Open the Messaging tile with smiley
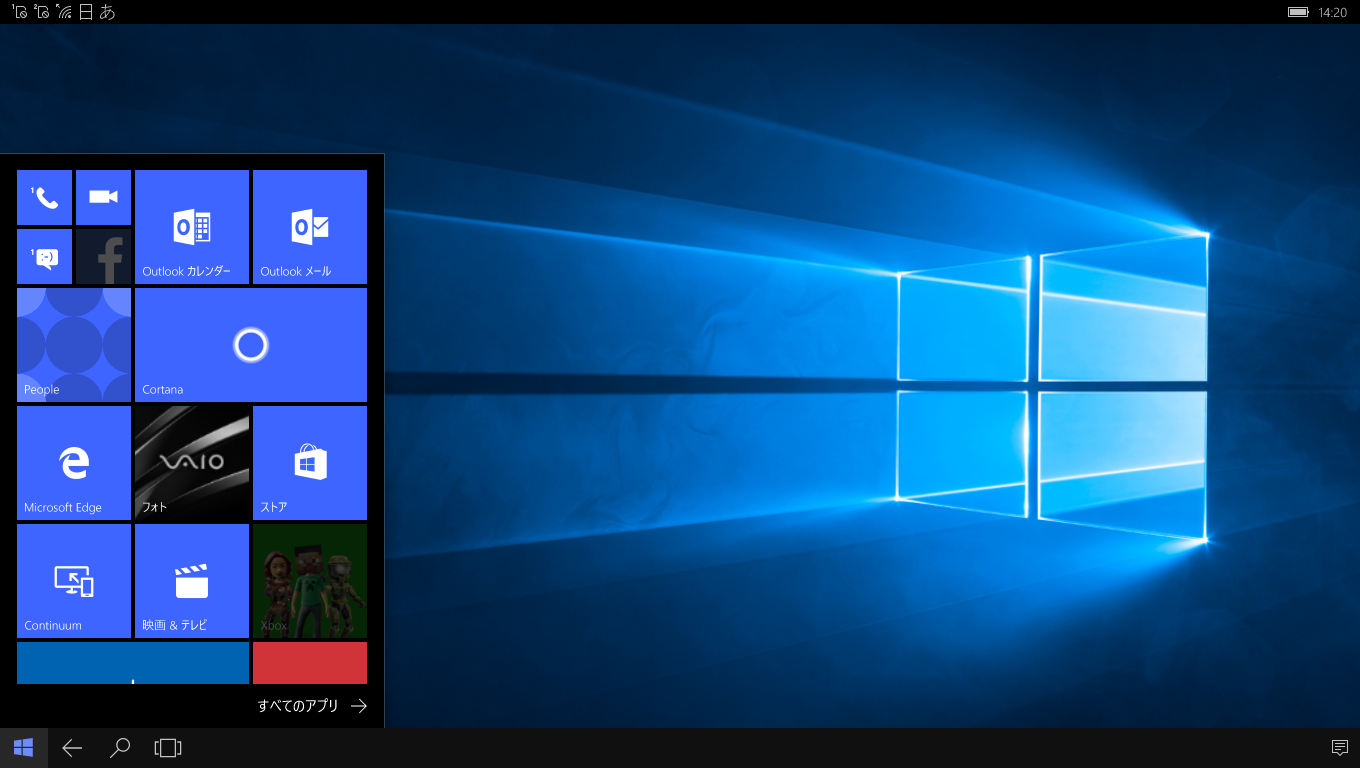The width and height of the screenshot is (1360, 768). click(x=44, y=256)
